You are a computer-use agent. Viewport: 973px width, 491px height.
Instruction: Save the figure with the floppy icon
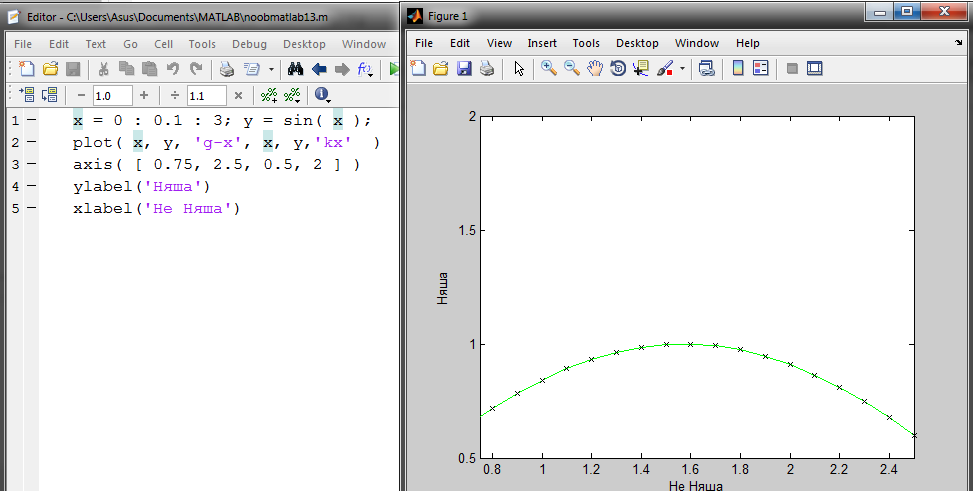tap(464, 68)
